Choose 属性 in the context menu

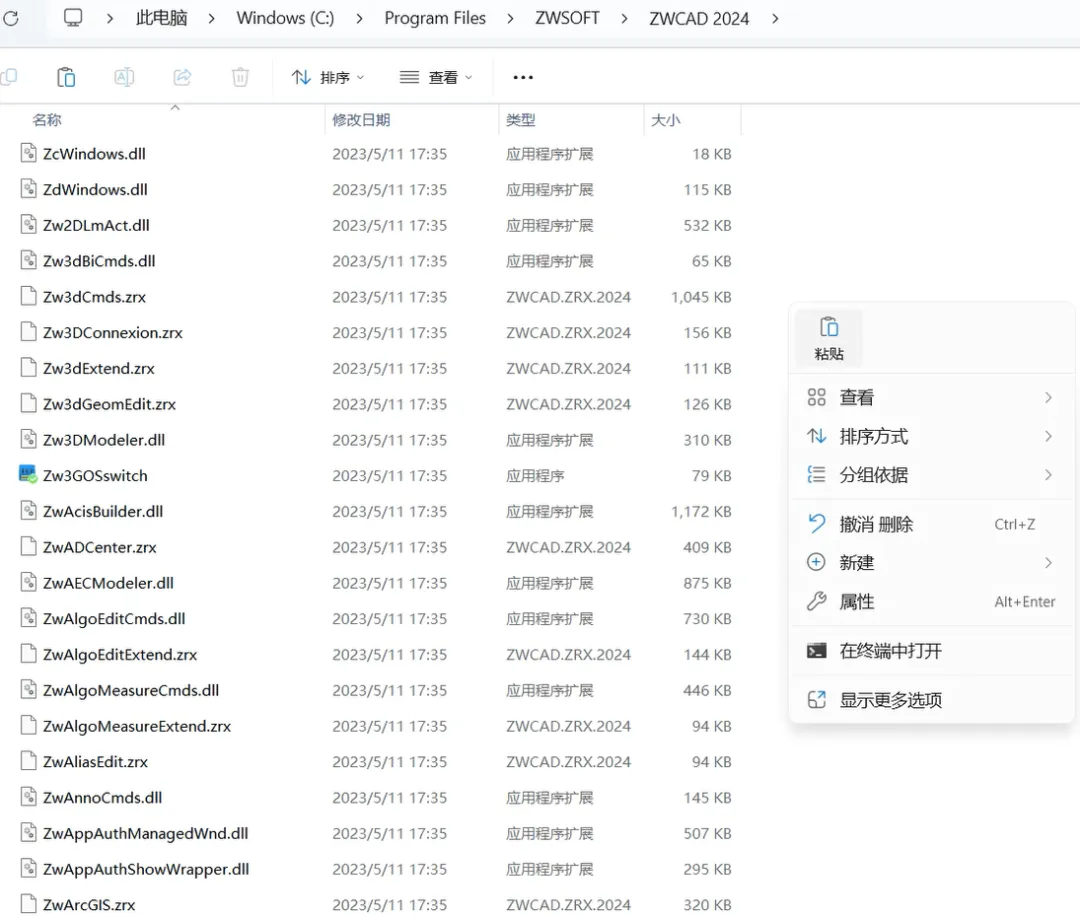point(931,601)
